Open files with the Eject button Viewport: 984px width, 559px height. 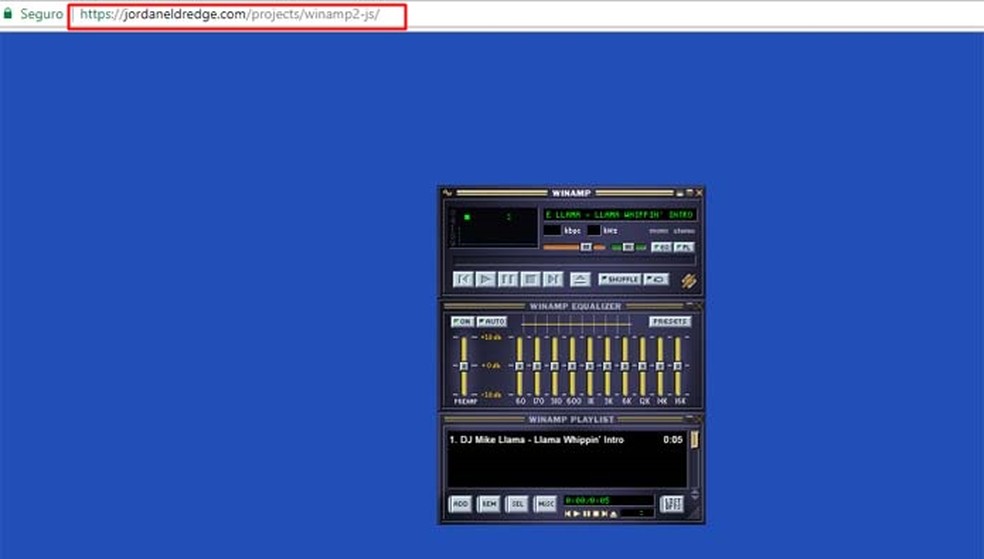pos(580,279)
